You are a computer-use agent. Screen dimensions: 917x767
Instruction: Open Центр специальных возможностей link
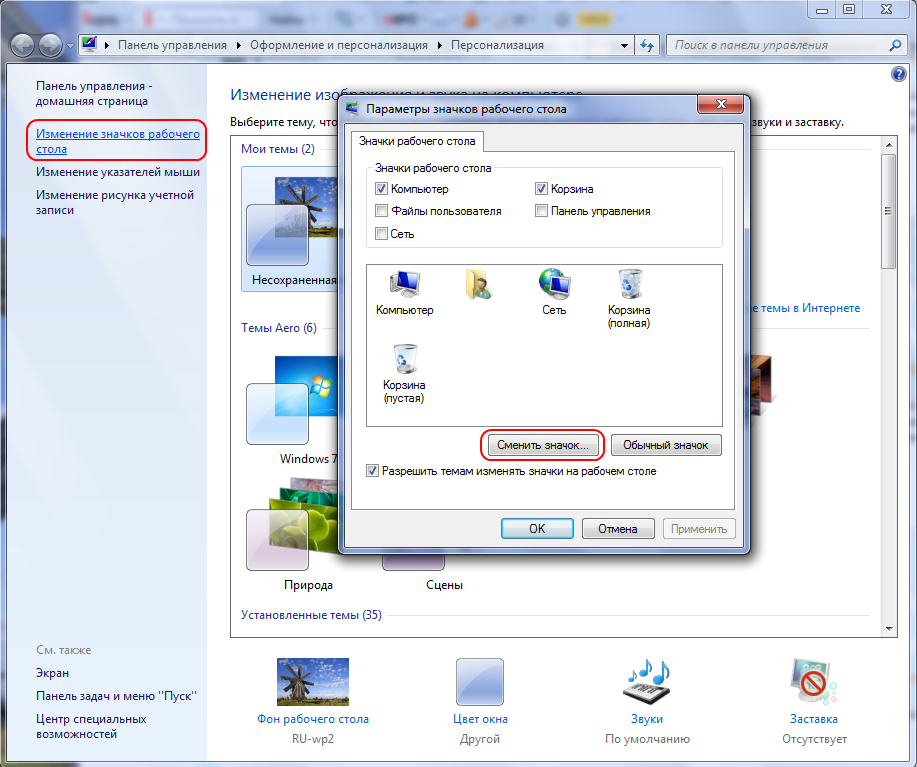[x=91, y=726]
